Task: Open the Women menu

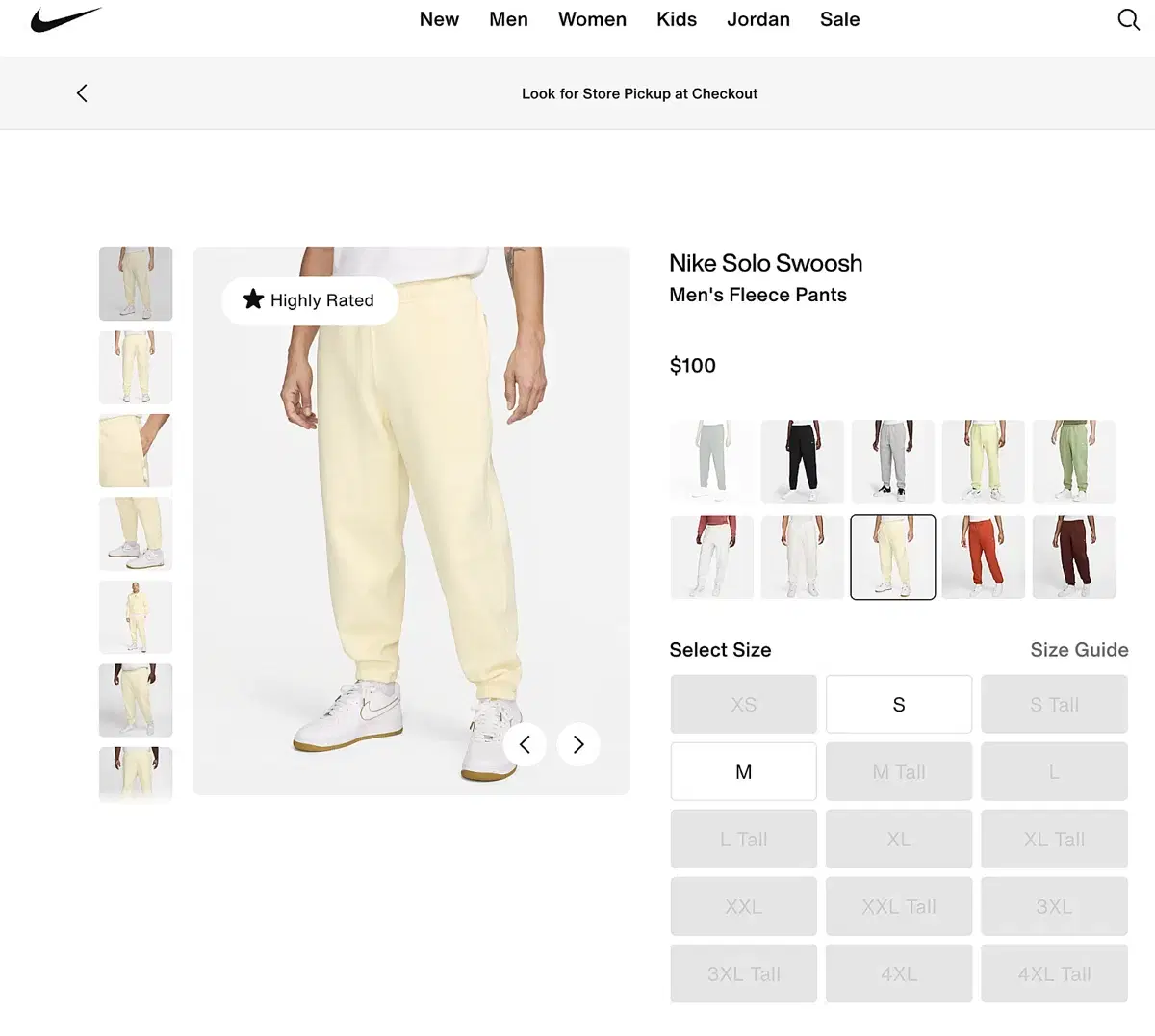Action: 592,19
